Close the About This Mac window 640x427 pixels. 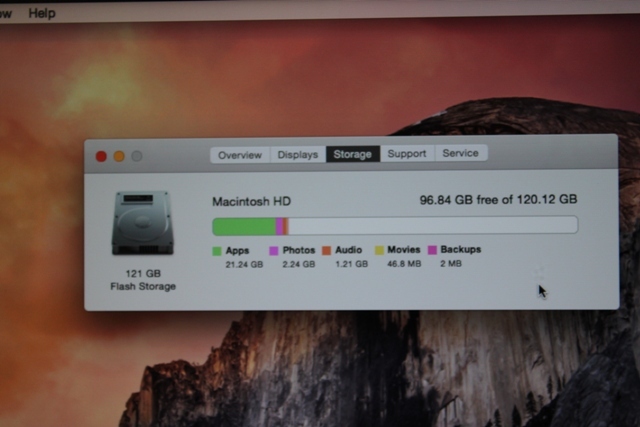101,156
